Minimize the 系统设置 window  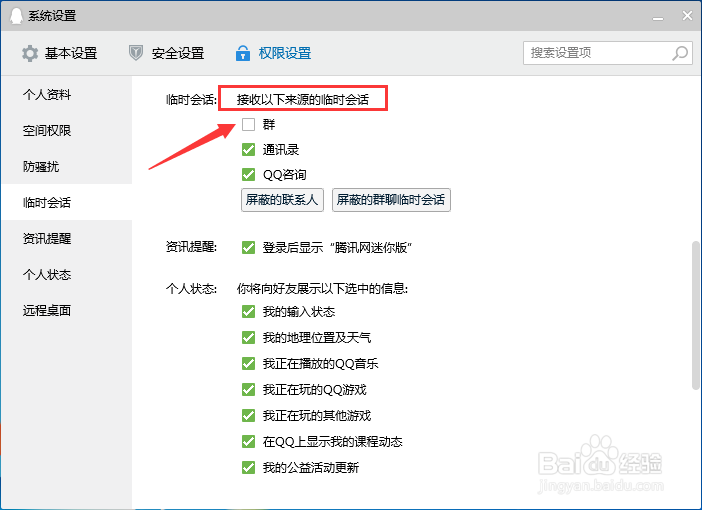[x=658, y=17]
